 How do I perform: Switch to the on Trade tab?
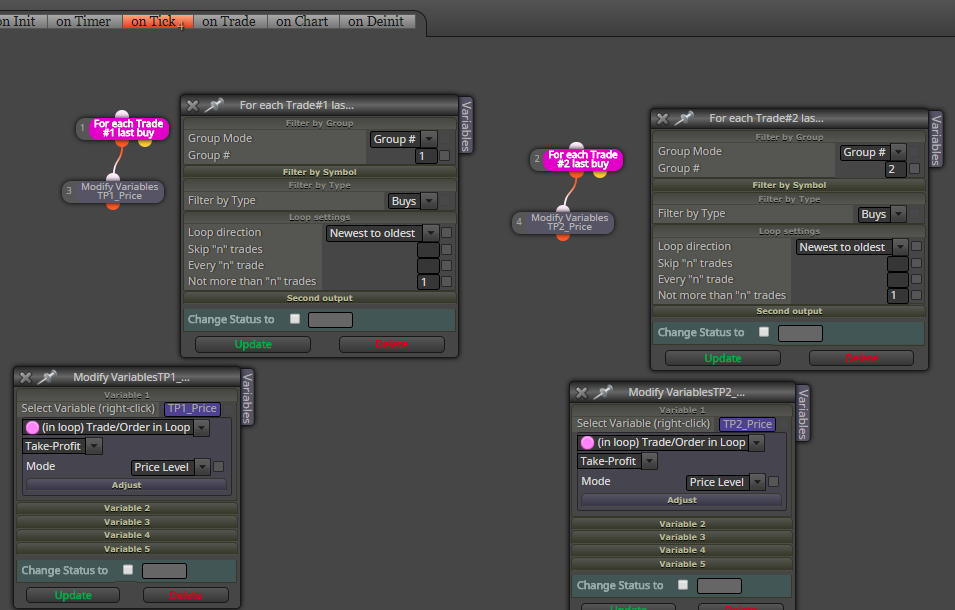229,21
